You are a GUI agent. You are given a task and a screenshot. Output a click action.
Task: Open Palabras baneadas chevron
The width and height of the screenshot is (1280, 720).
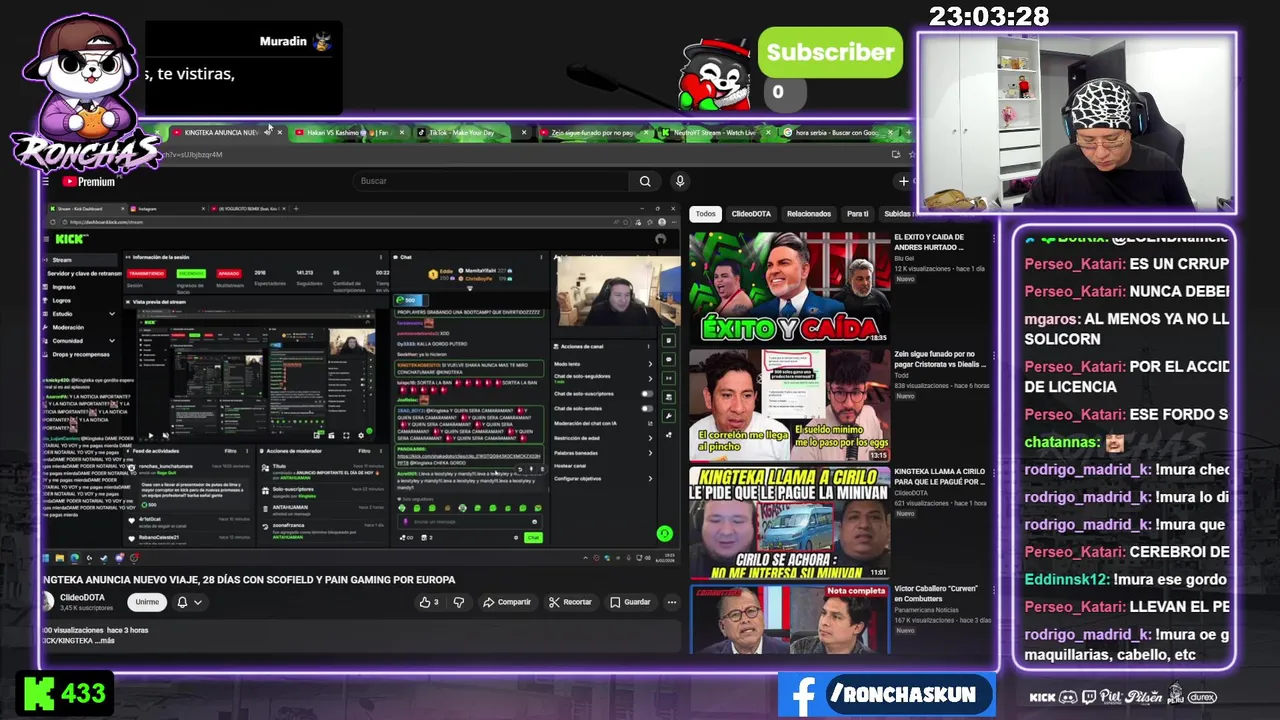[x=650, y=453]
